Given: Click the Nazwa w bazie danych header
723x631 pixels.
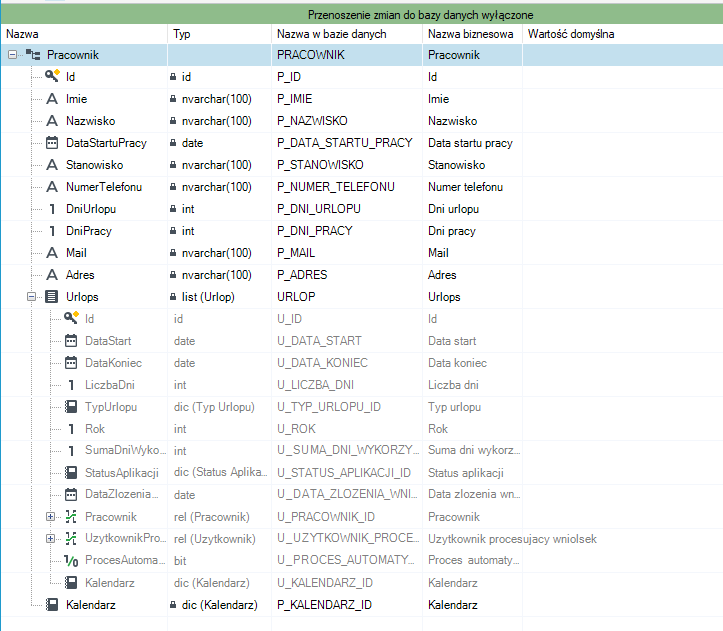Looking at the screenshot, I should [347, 34].
